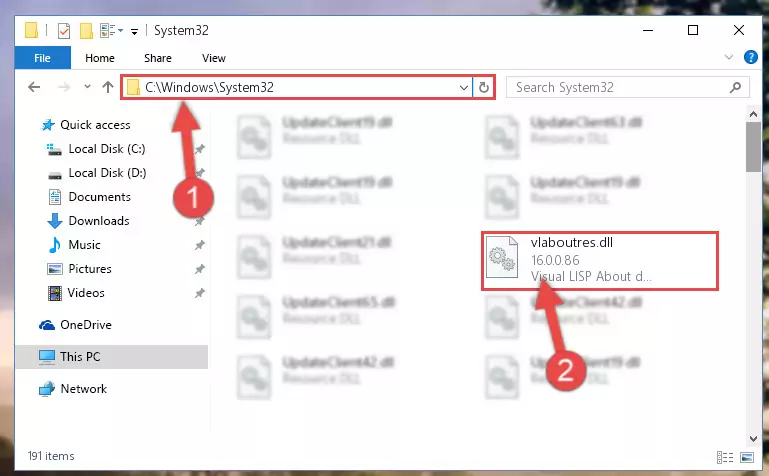Click the New folder quick access icon
The height and width of the screenshot is (476, 769).
(86, 31)
